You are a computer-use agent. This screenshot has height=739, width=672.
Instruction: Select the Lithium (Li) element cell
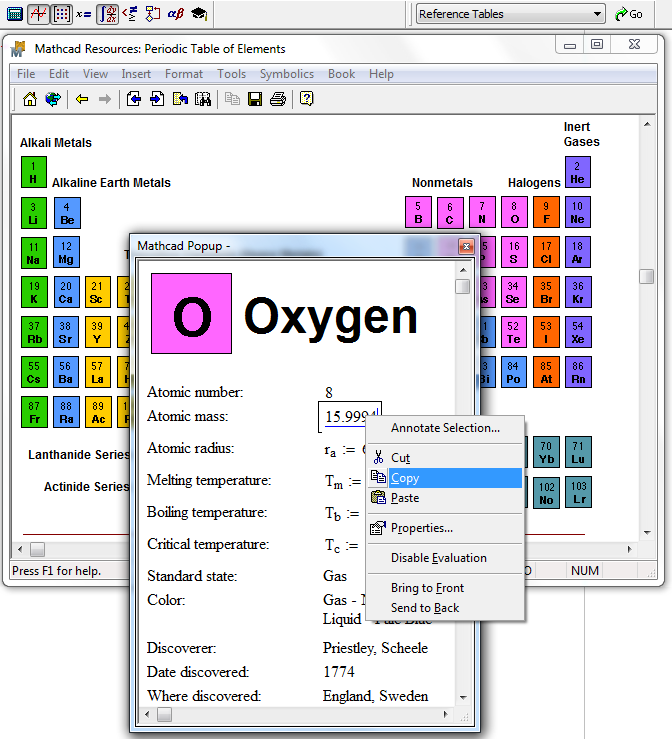coord(33,213)
